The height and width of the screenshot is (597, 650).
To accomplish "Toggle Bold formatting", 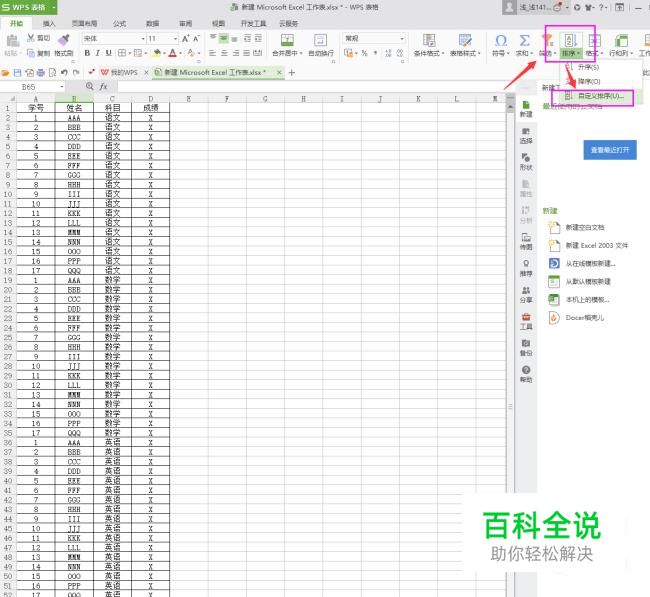I will pos(87,53).
